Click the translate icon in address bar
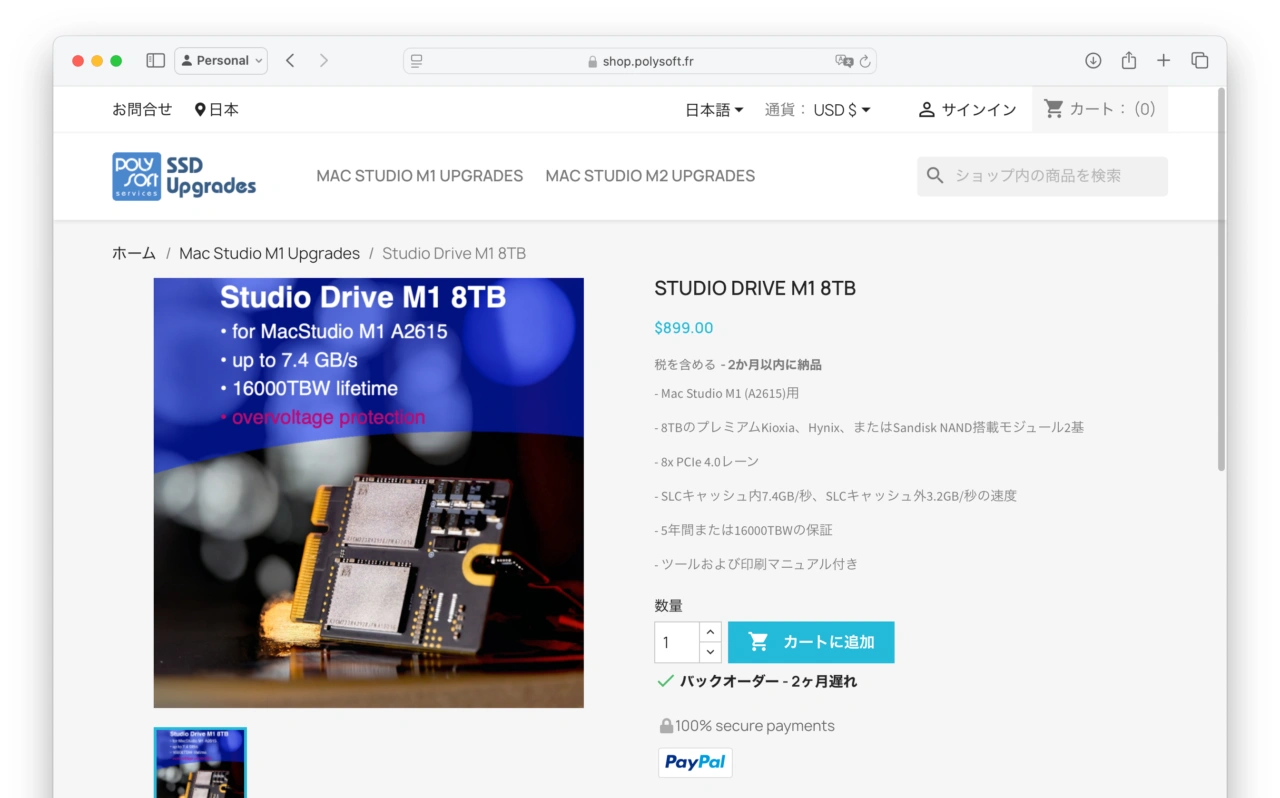The width and height of the screenshot is (1280, 798). (x=843, y=61)
